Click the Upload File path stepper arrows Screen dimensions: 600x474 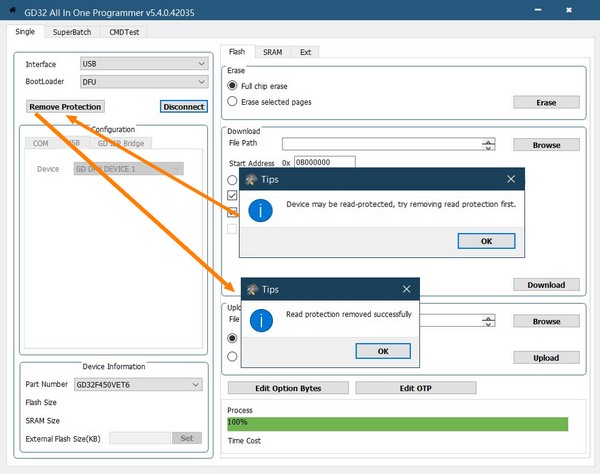click(488, 321)
